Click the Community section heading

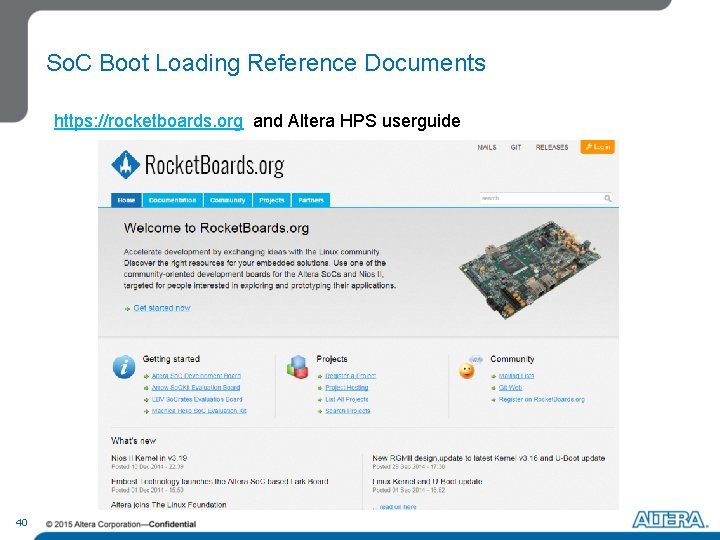pos(512,359)
